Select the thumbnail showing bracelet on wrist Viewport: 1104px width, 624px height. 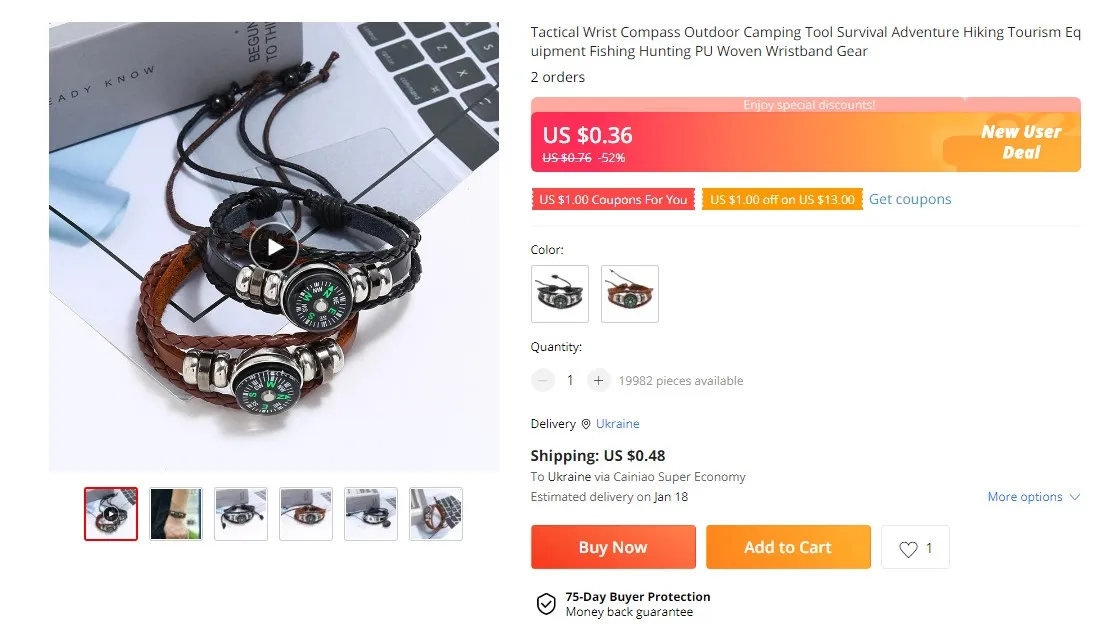click(x=176, y=514)
